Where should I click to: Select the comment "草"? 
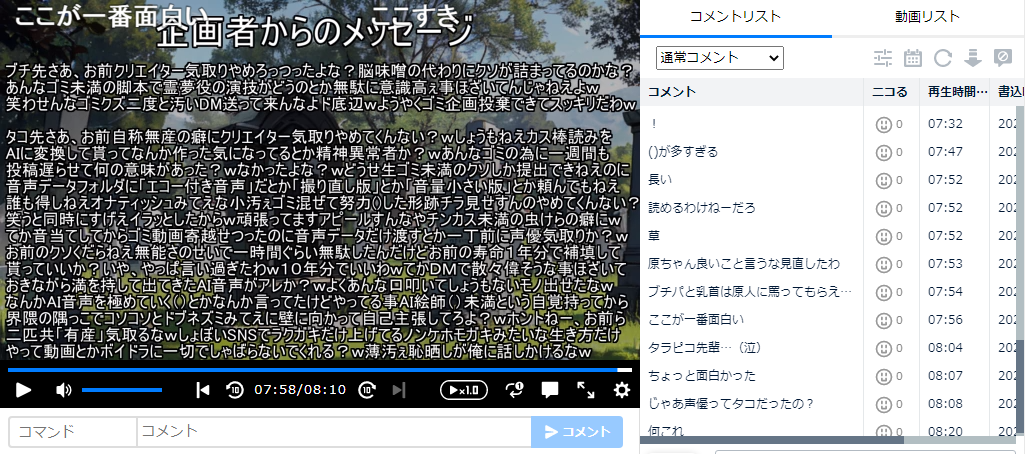(x=654, y=236)
